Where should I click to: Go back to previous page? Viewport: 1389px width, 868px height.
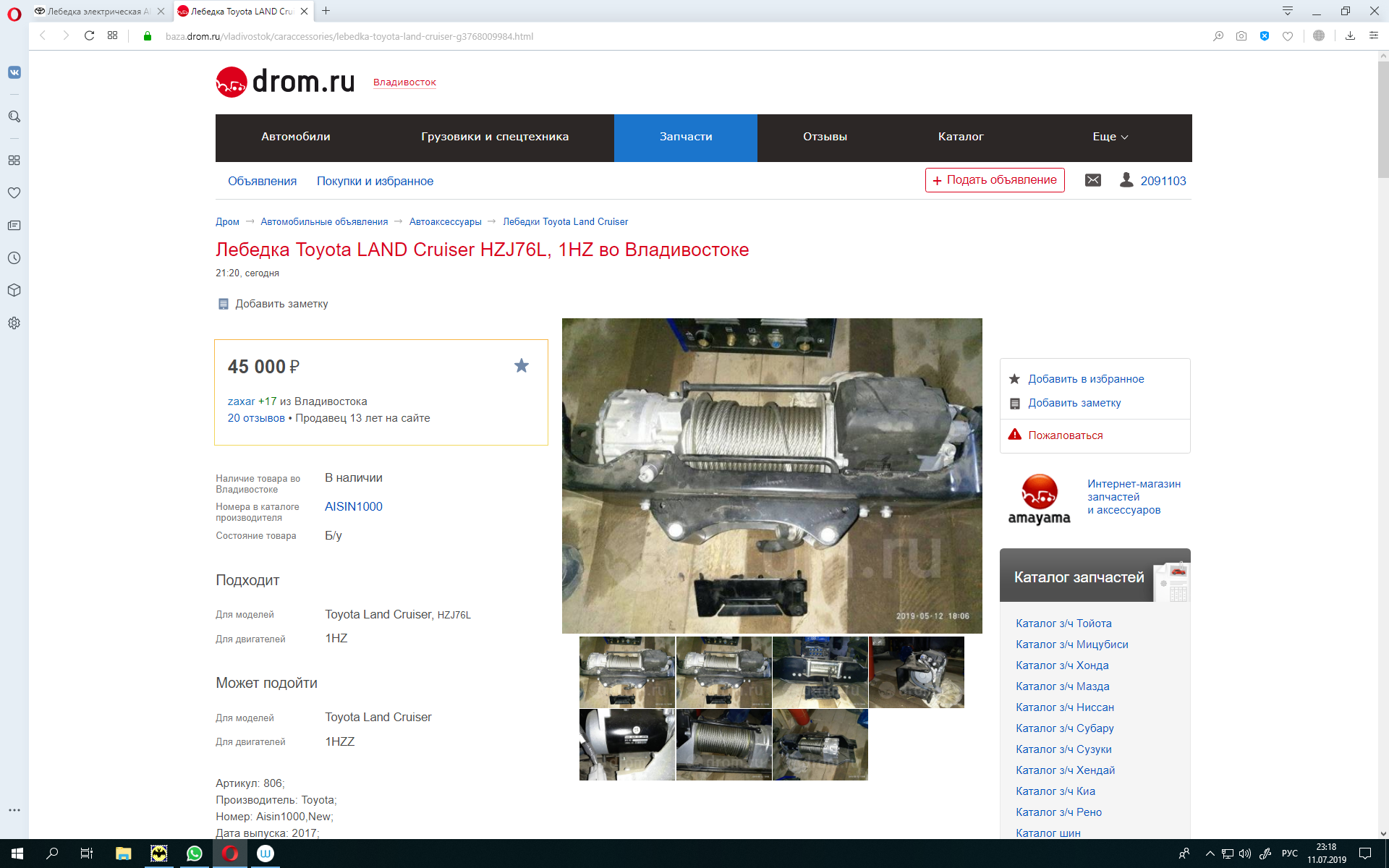point(43,35)
